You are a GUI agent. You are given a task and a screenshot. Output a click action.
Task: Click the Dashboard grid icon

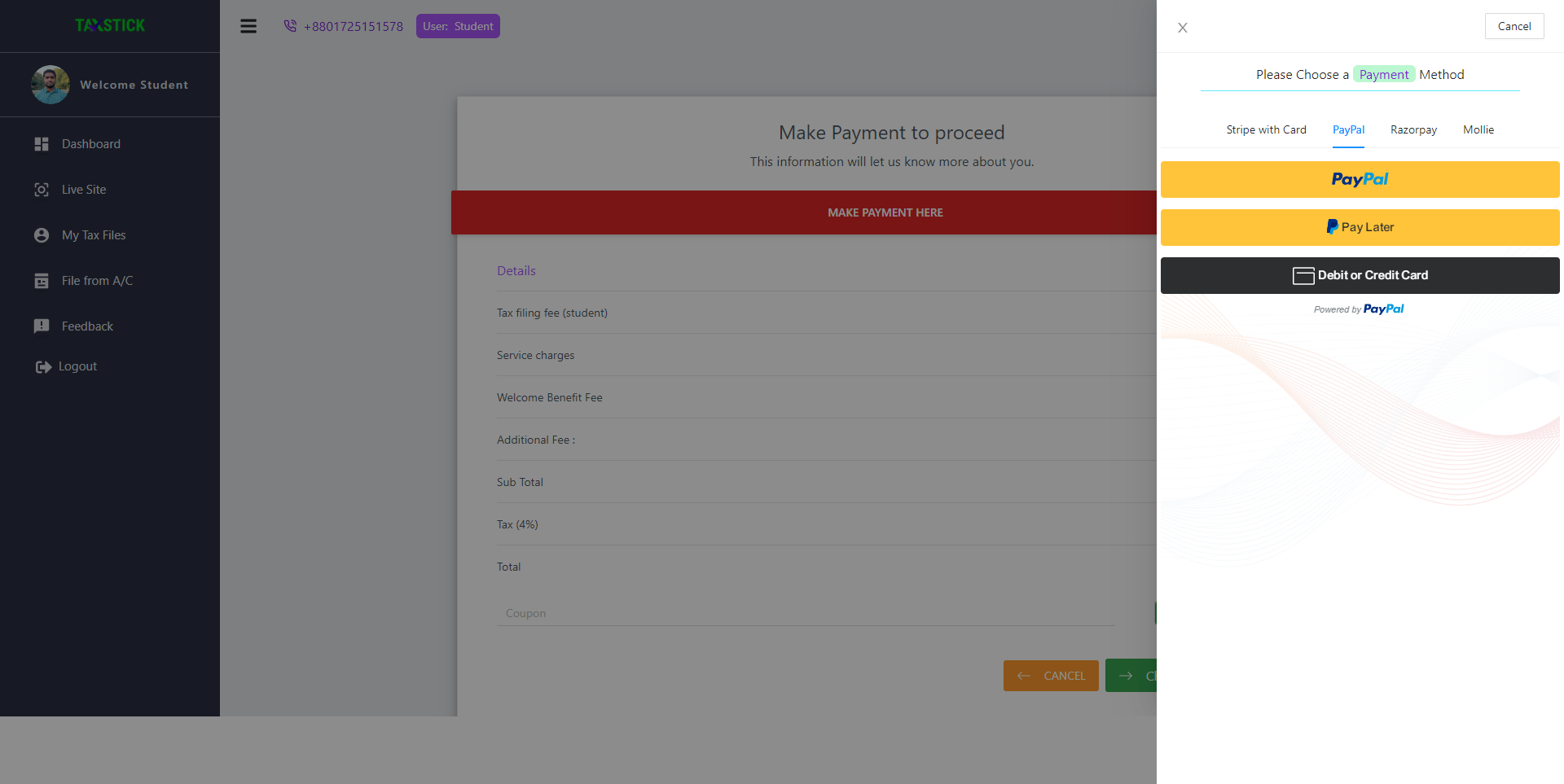tap(42, 144)
